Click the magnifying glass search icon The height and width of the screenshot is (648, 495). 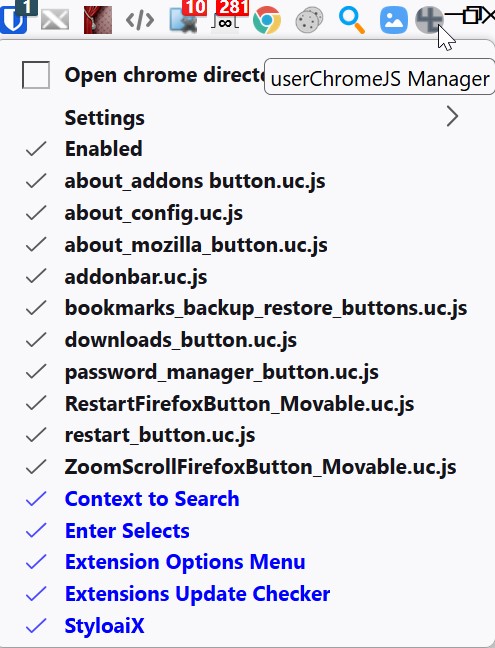(352, 20)
